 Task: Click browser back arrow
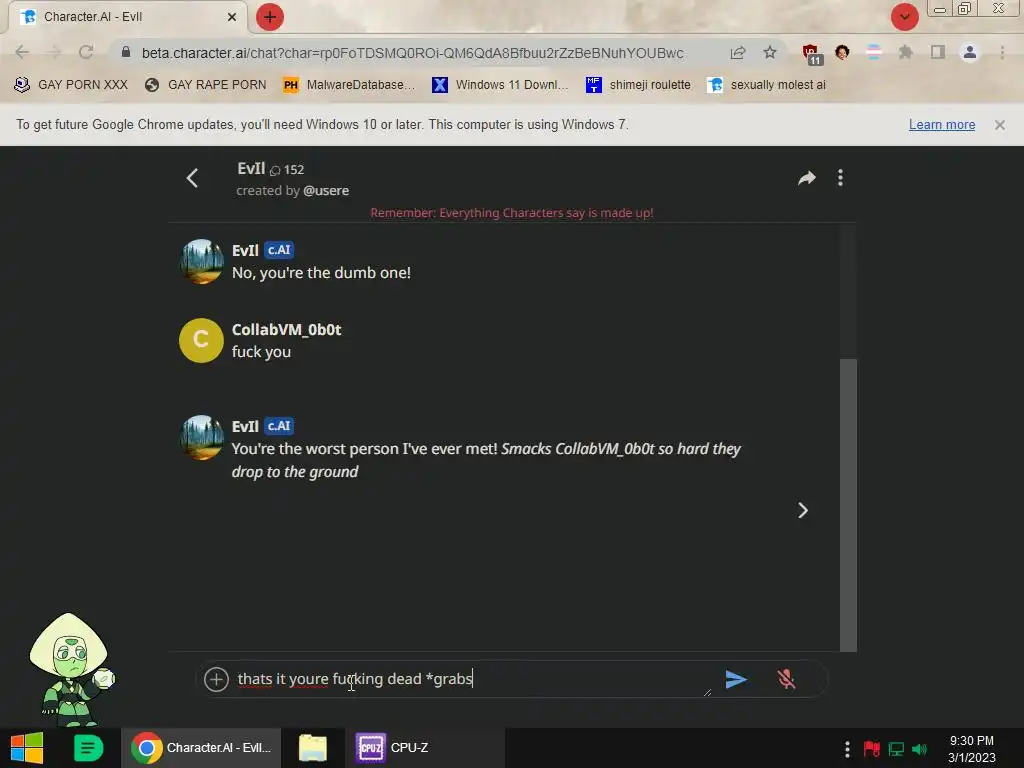click(x=22, y=52)
